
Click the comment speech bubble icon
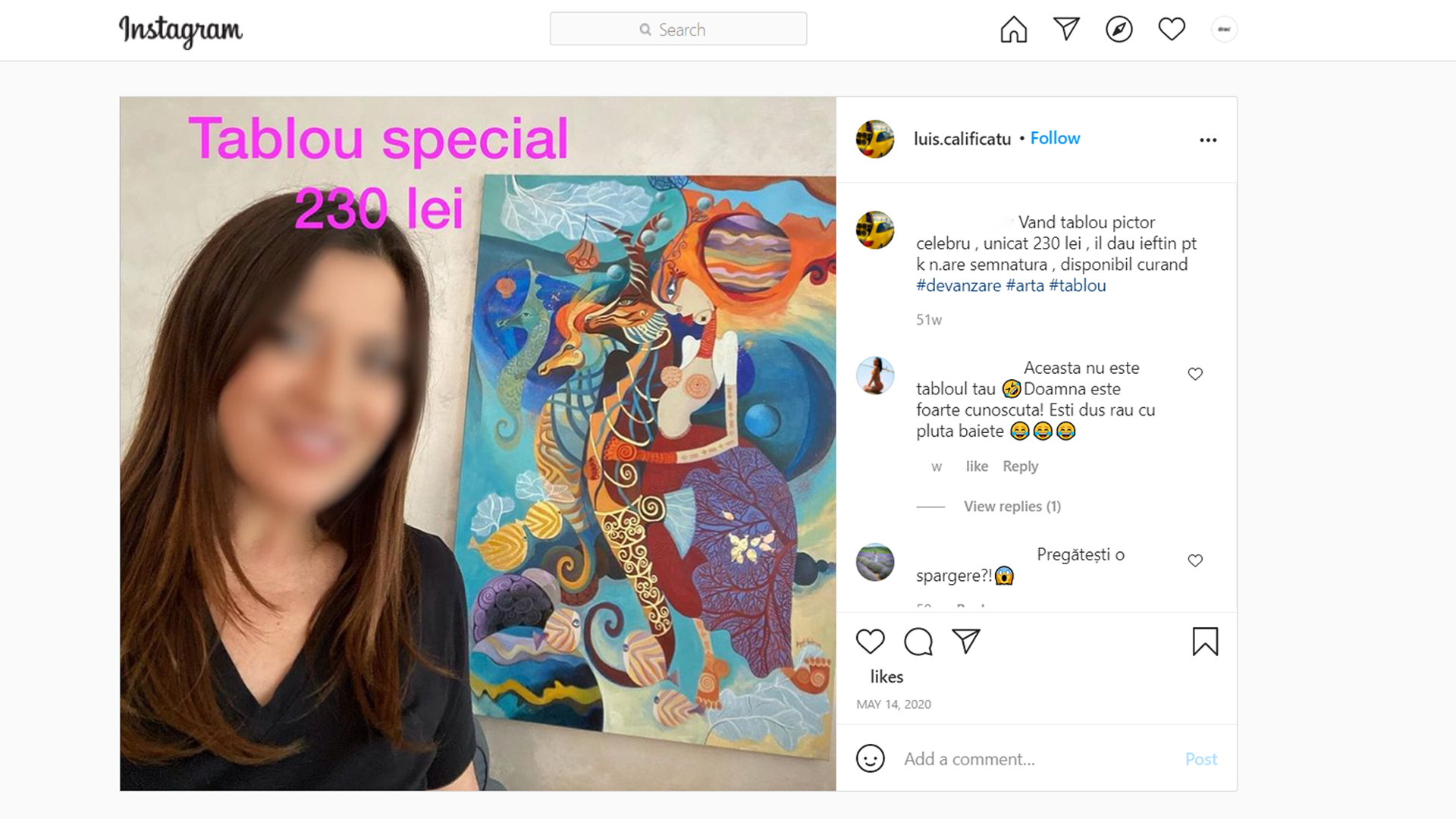click(x=918, y=642)
